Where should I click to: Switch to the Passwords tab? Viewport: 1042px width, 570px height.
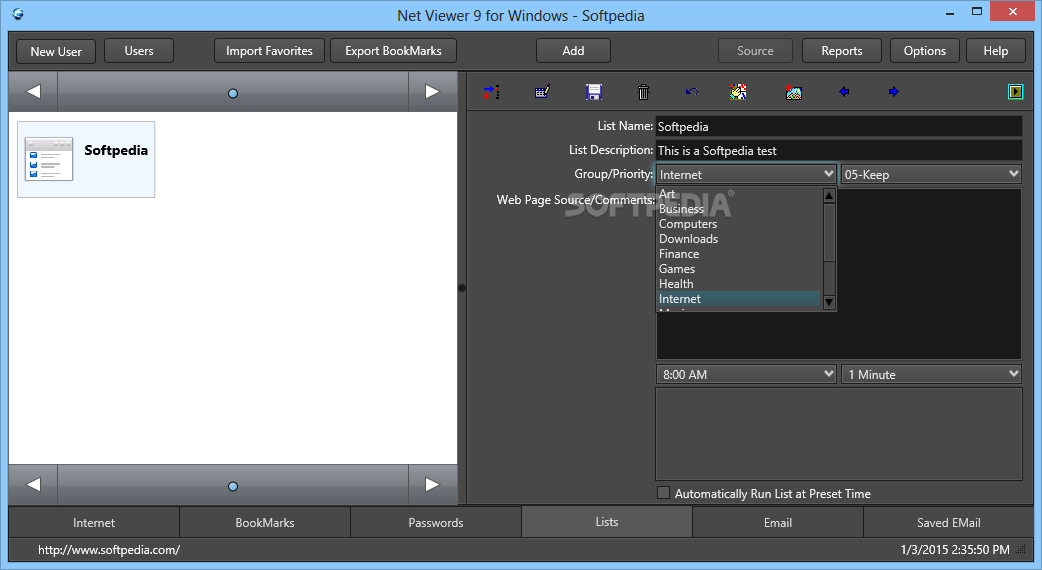[x=435, y=522]
